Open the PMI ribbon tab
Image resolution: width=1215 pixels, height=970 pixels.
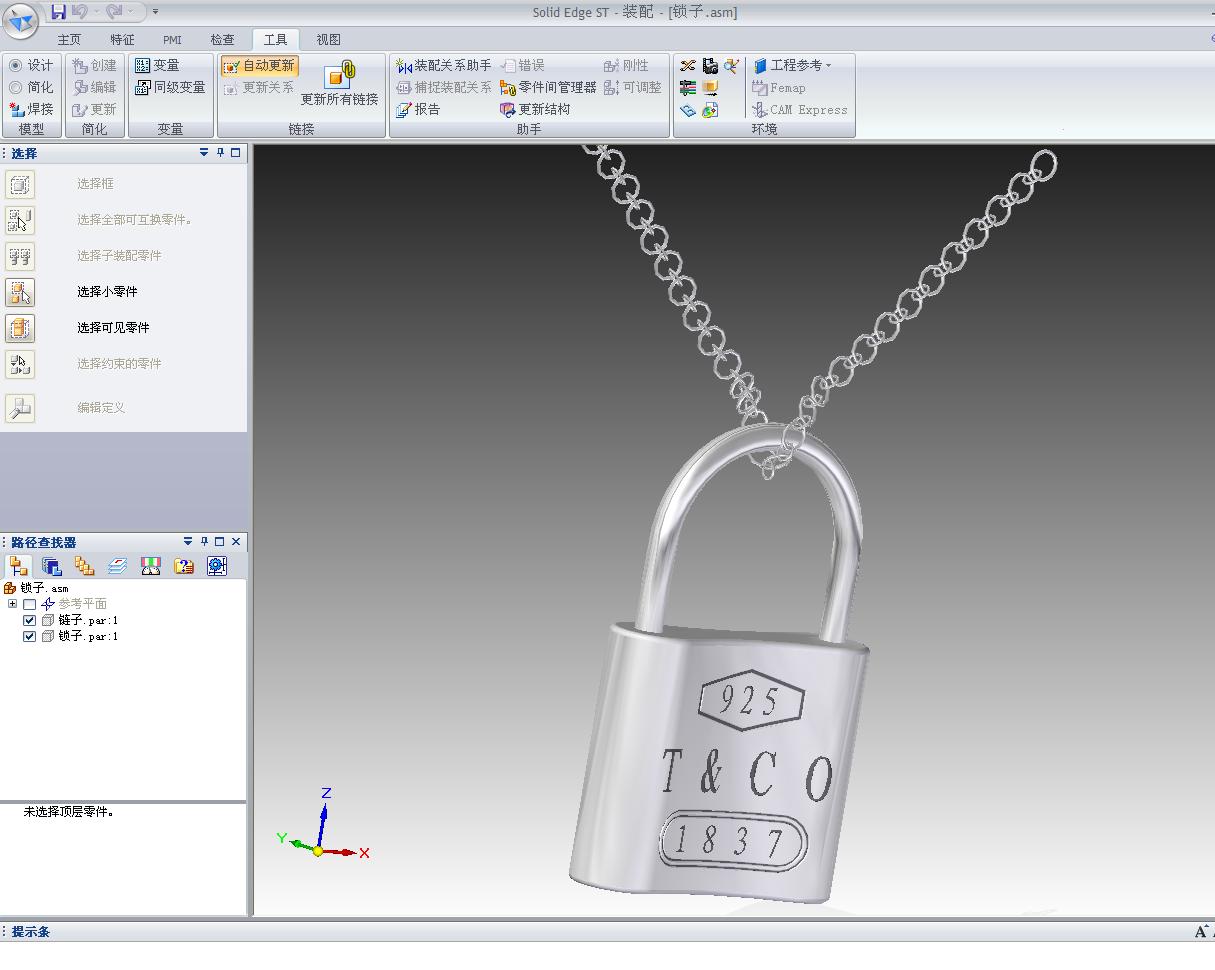[172, 40]
